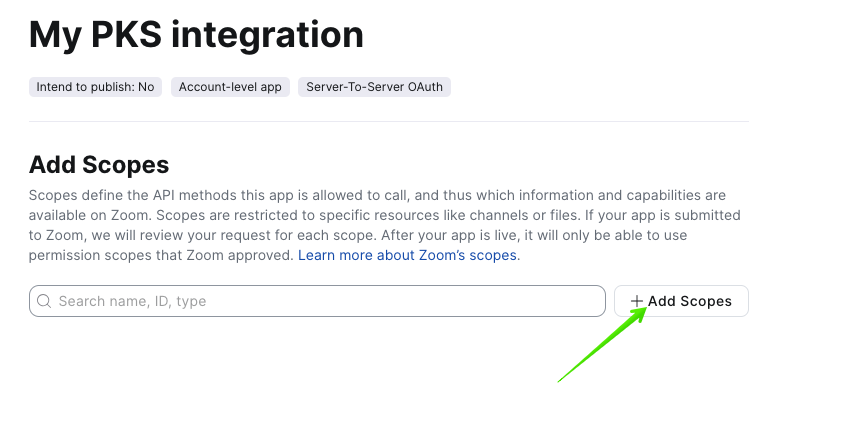Select the Server-To-Server OAuth tag
The height and width of the screenshot is (422, 853).
pos(374,87)
